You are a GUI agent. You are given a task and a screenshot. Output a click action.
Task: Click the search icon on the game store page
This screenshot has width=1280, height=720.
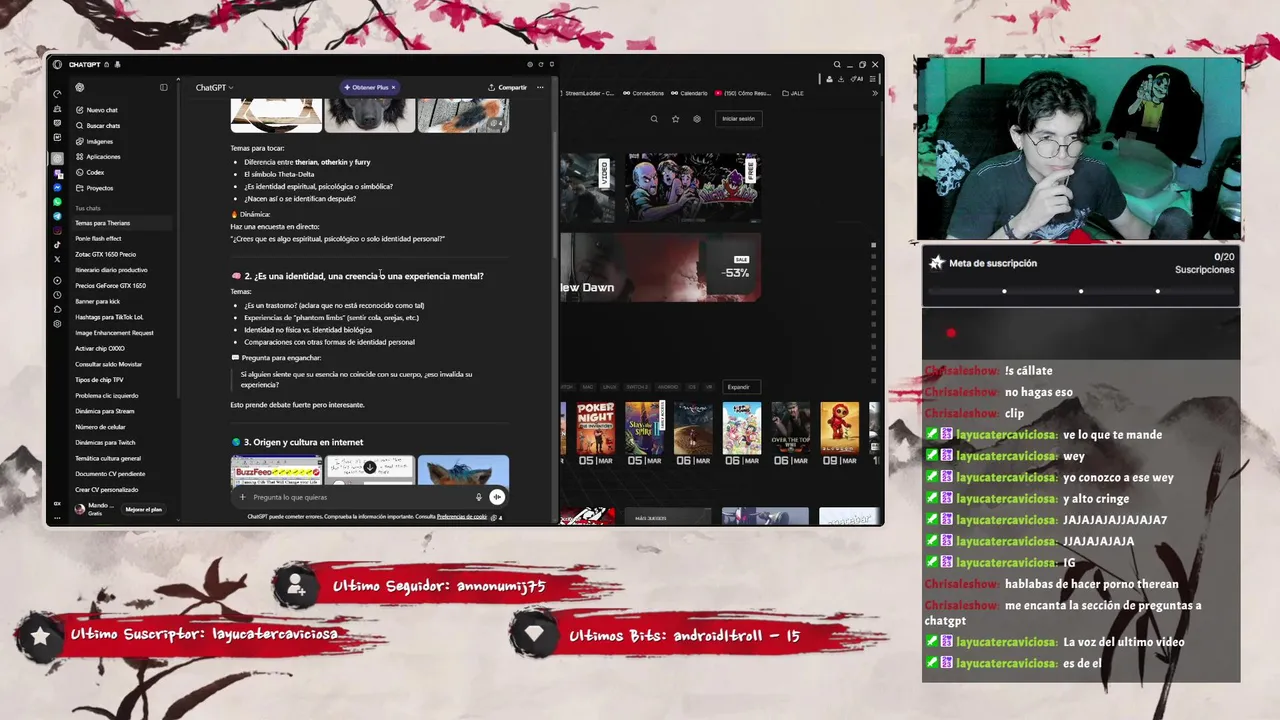654,119
